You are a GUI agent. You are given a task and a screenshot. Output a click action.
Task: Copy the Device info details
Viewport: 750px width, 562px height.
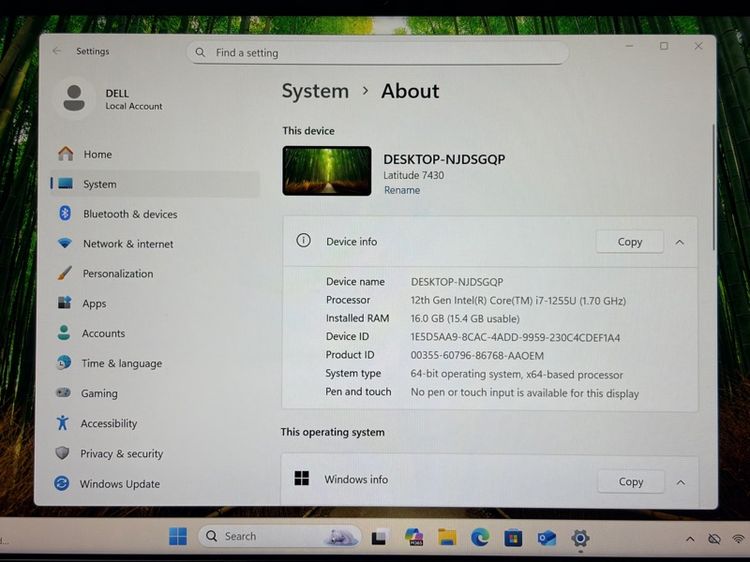point(629,242)
